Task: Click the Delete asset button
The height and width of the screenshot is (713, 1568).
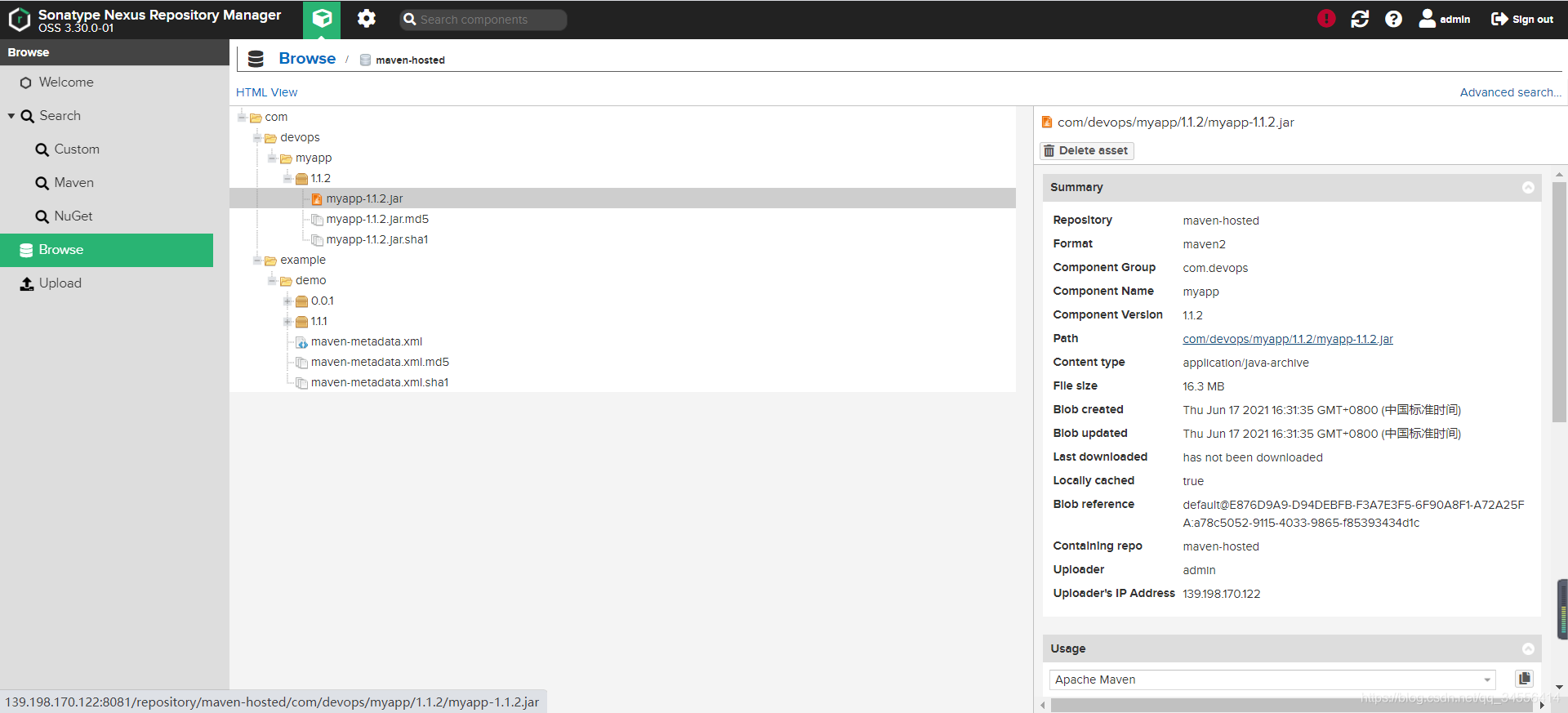Action: pyautogui.click(x=1086, y=150)
